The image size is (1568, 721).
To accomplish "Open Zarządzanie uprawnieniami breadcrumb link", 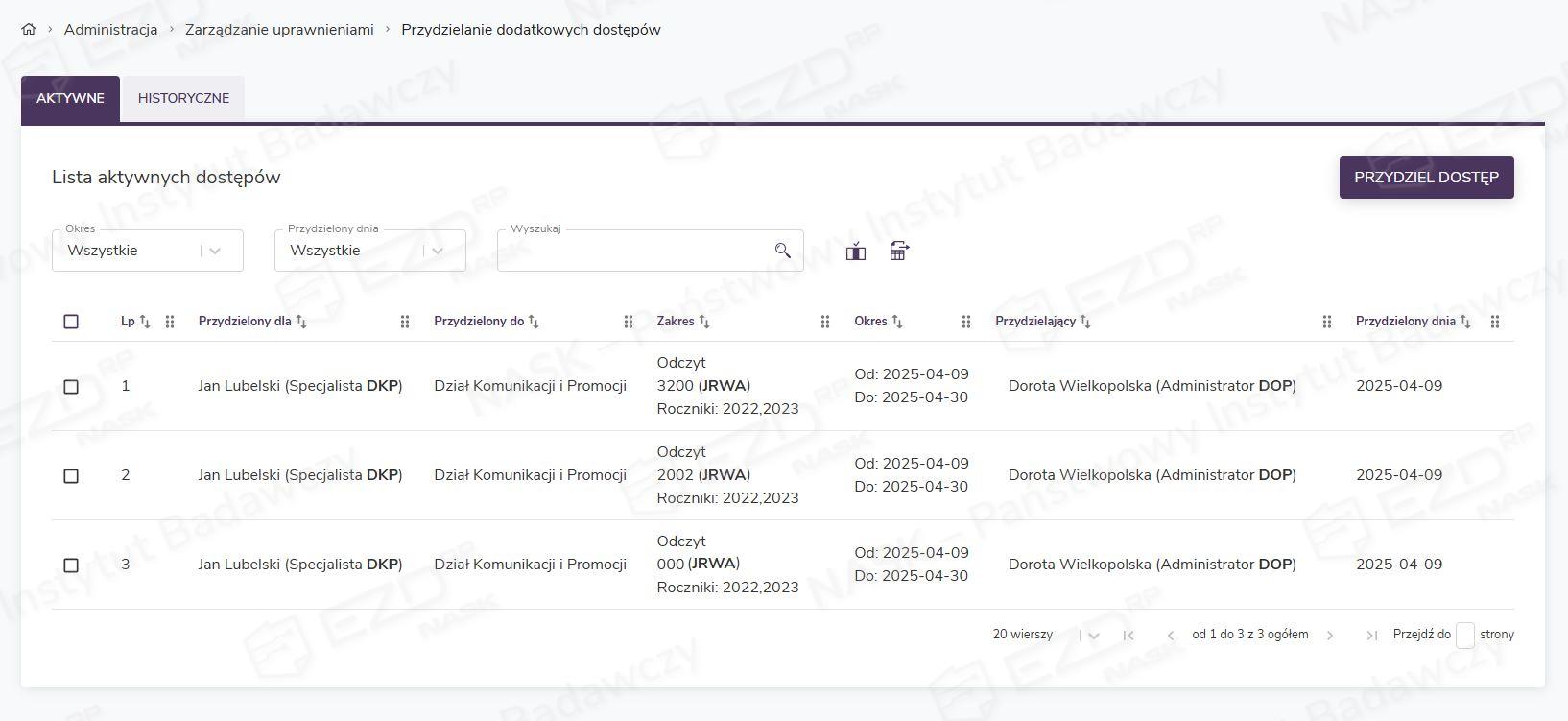I will pyautogui.click(x=279, y=29).
